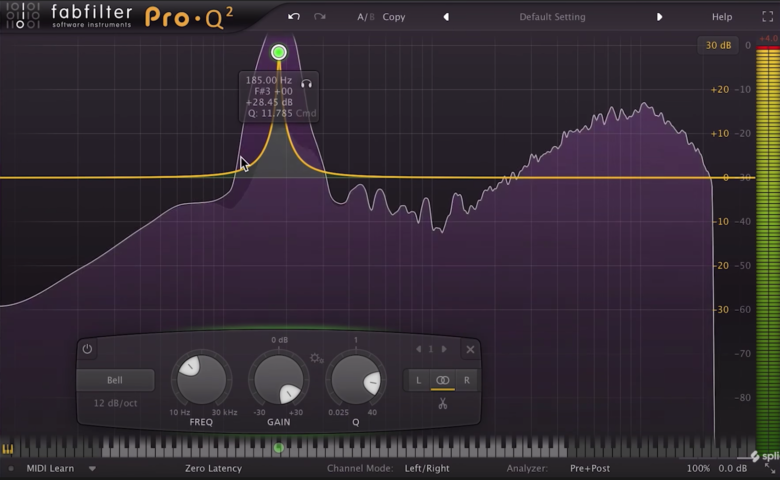
Task: Click the +28.45 dB gain value
Action: tap(269, 102)
